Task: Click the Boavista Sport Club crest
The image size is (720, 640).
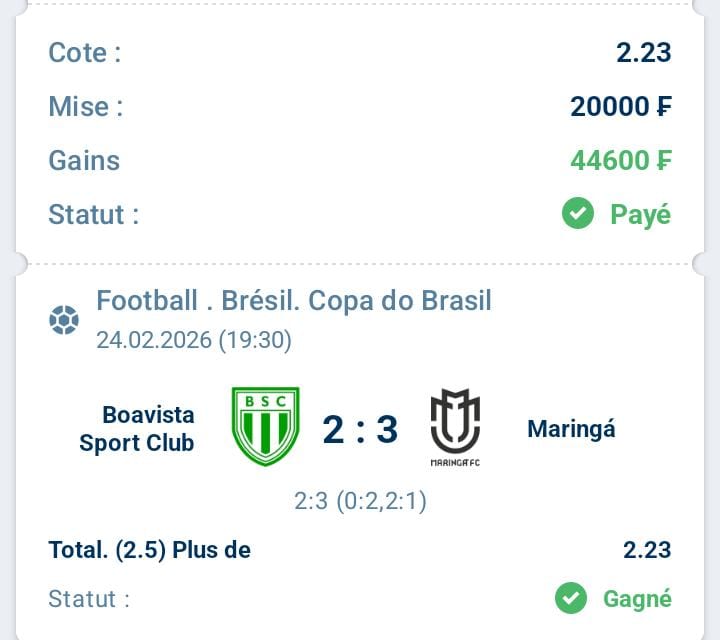Action: tap(266, 427)
